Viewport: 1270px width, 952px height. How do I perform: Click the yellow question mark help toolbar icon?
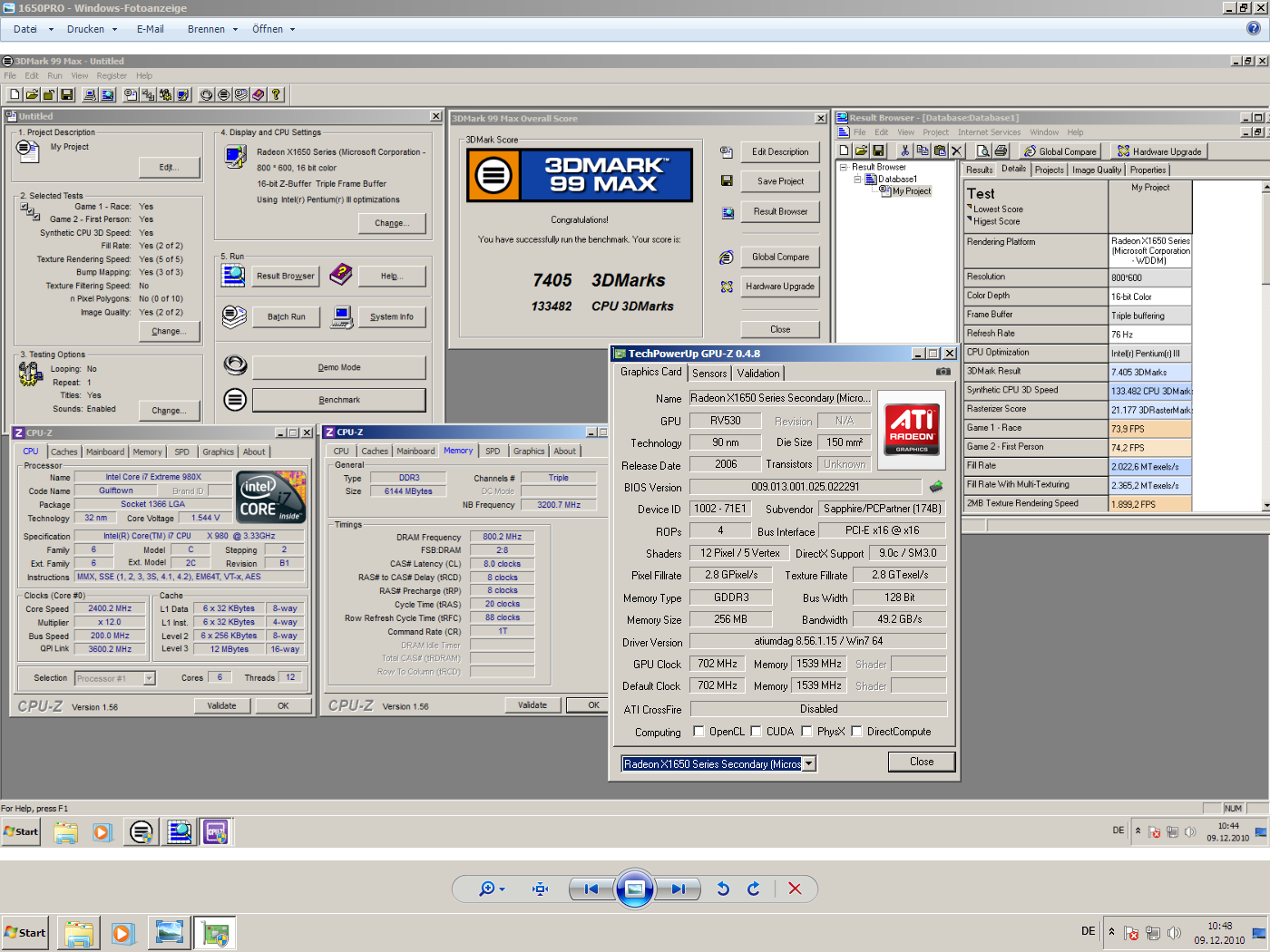277,94
